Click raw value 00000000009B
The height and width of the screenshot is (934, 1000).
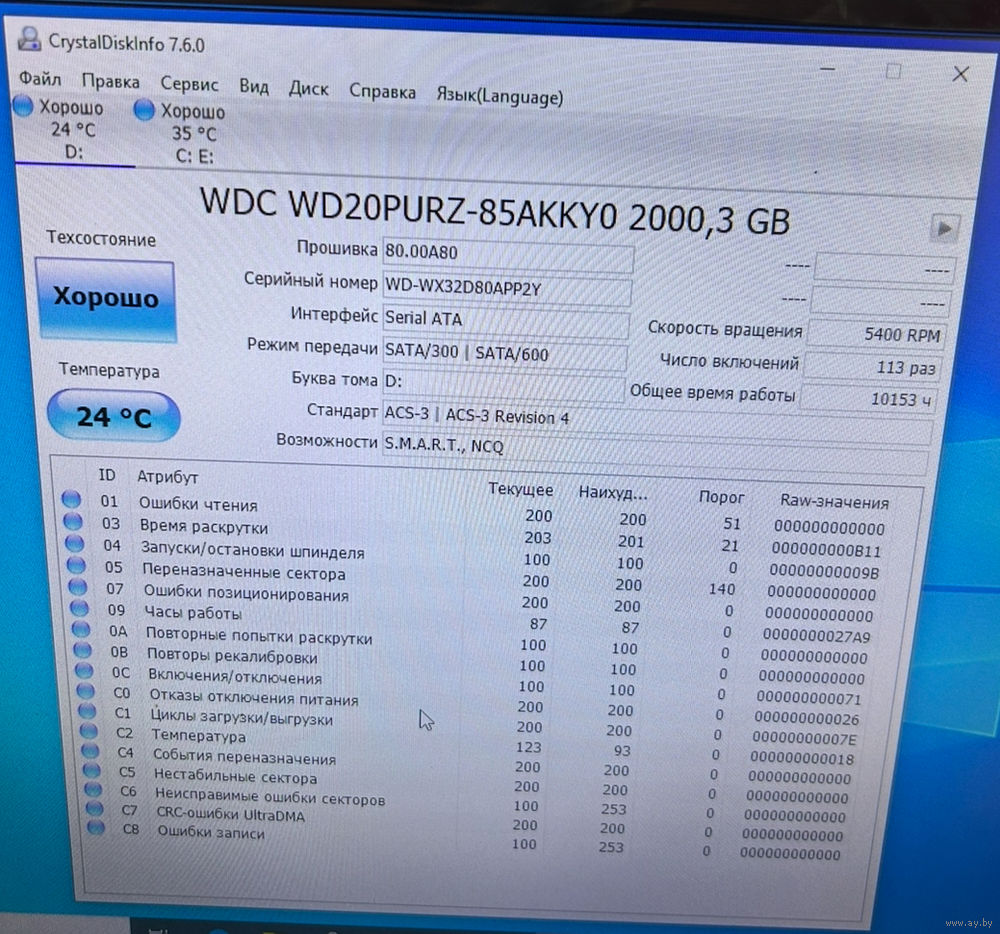coord(824,572)
